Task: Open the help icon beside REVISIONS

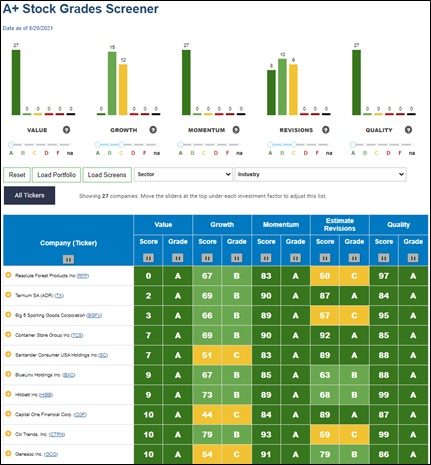Action: tap(326, 130)
